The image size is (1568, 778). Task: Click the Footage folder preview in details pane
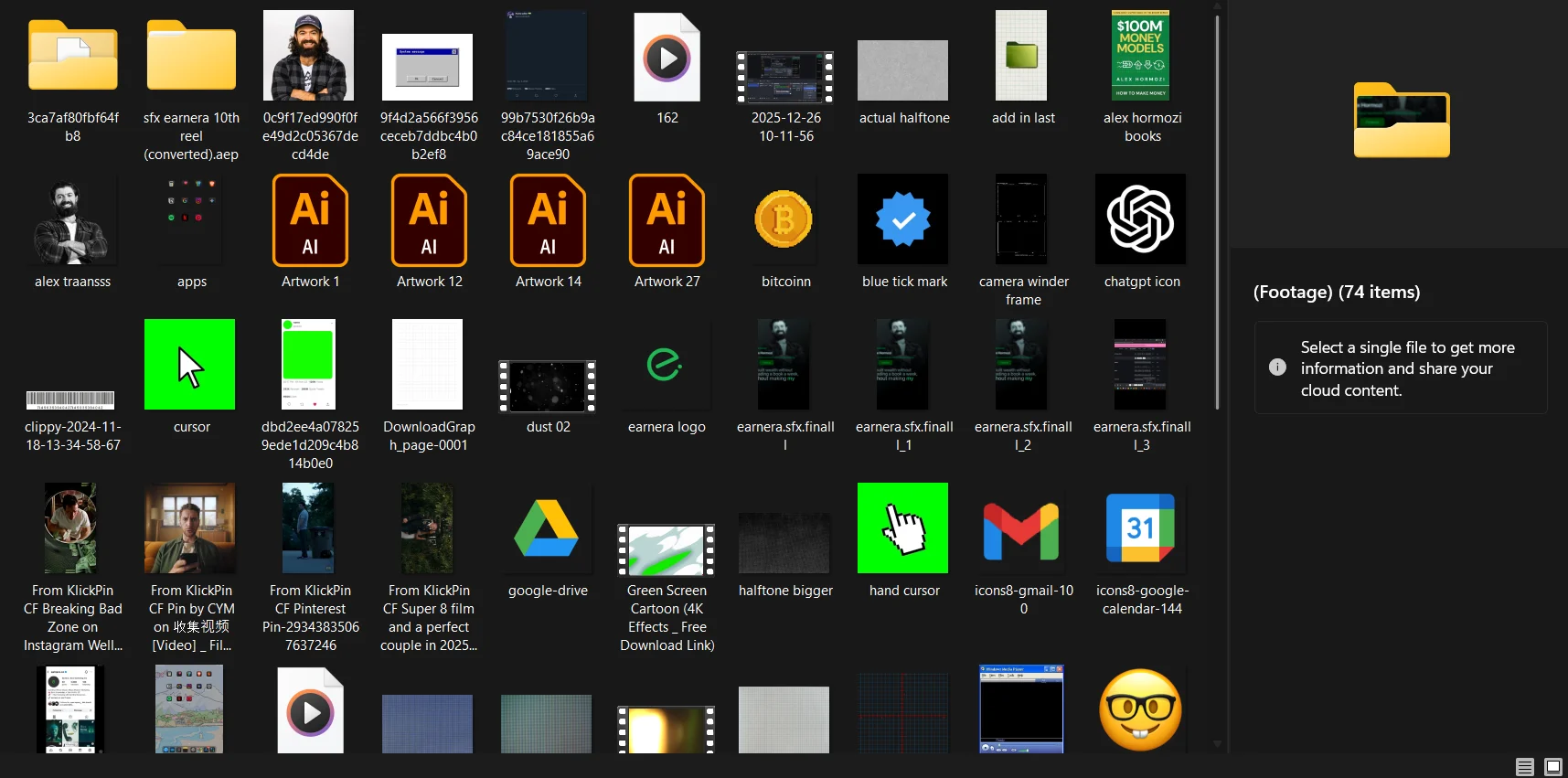click(1401, 122)
